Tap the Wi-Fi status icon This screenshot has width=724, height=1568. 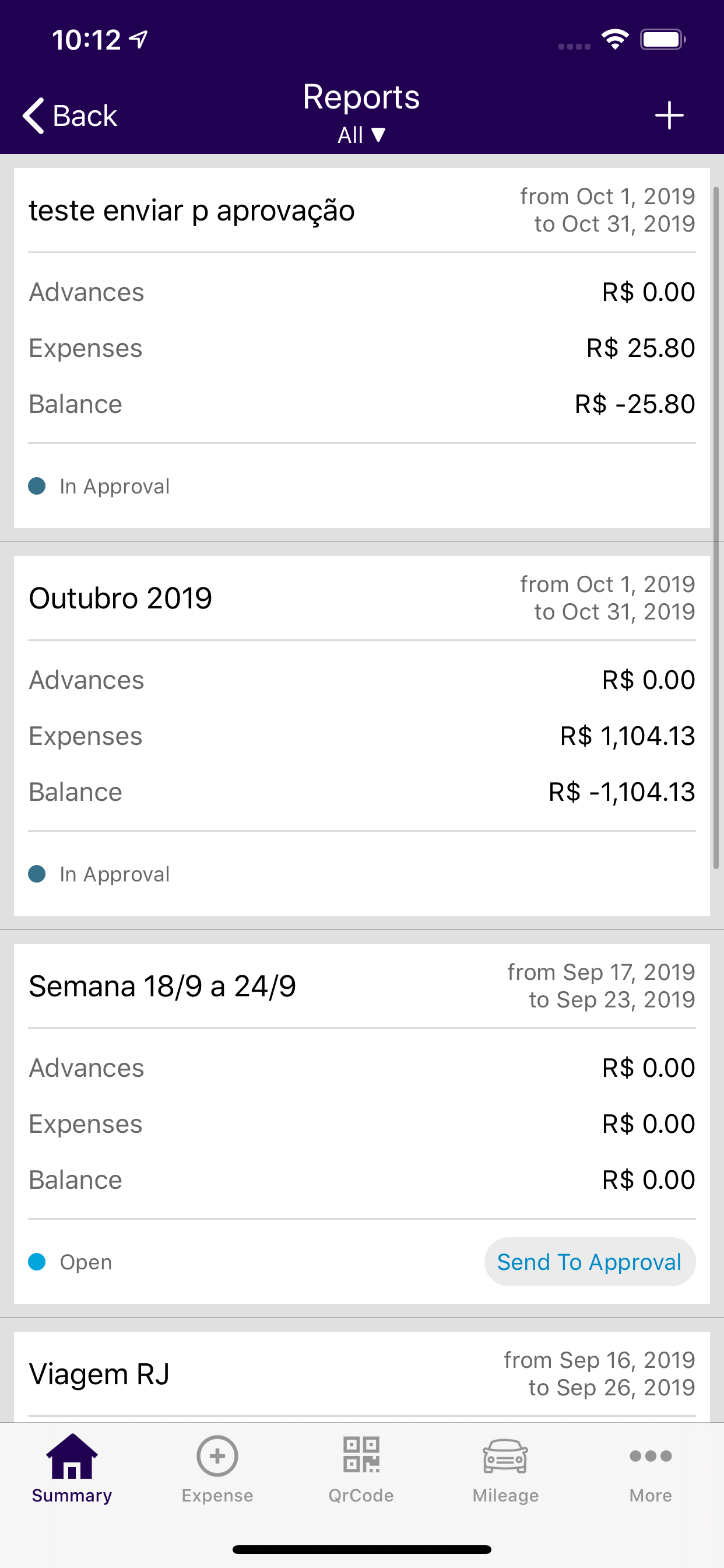click(x=615, y=40)
